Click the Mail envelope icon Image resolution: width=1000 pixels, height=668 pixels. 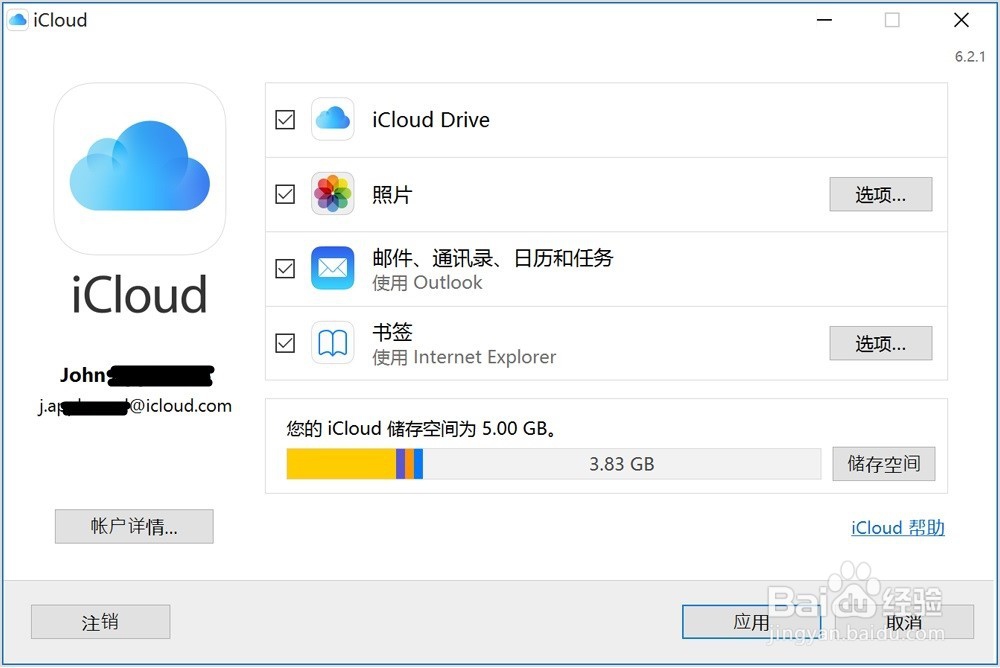tap(332, 268)
